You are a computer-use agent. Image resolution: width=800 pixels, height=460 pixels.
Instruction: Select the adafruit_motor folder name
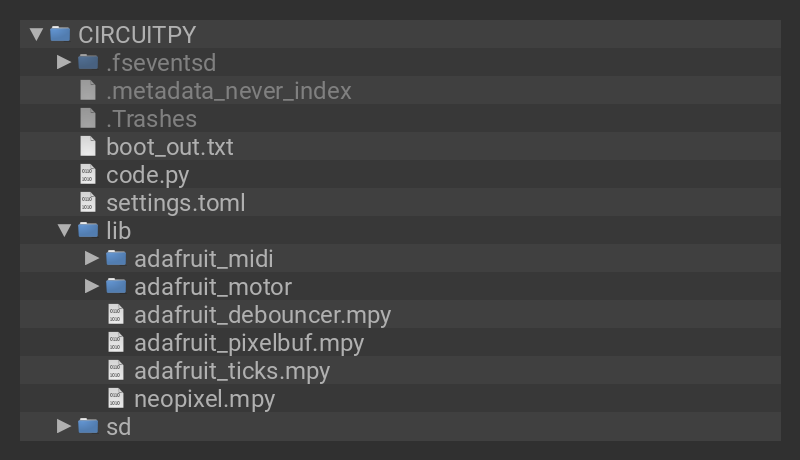(212, 286)
